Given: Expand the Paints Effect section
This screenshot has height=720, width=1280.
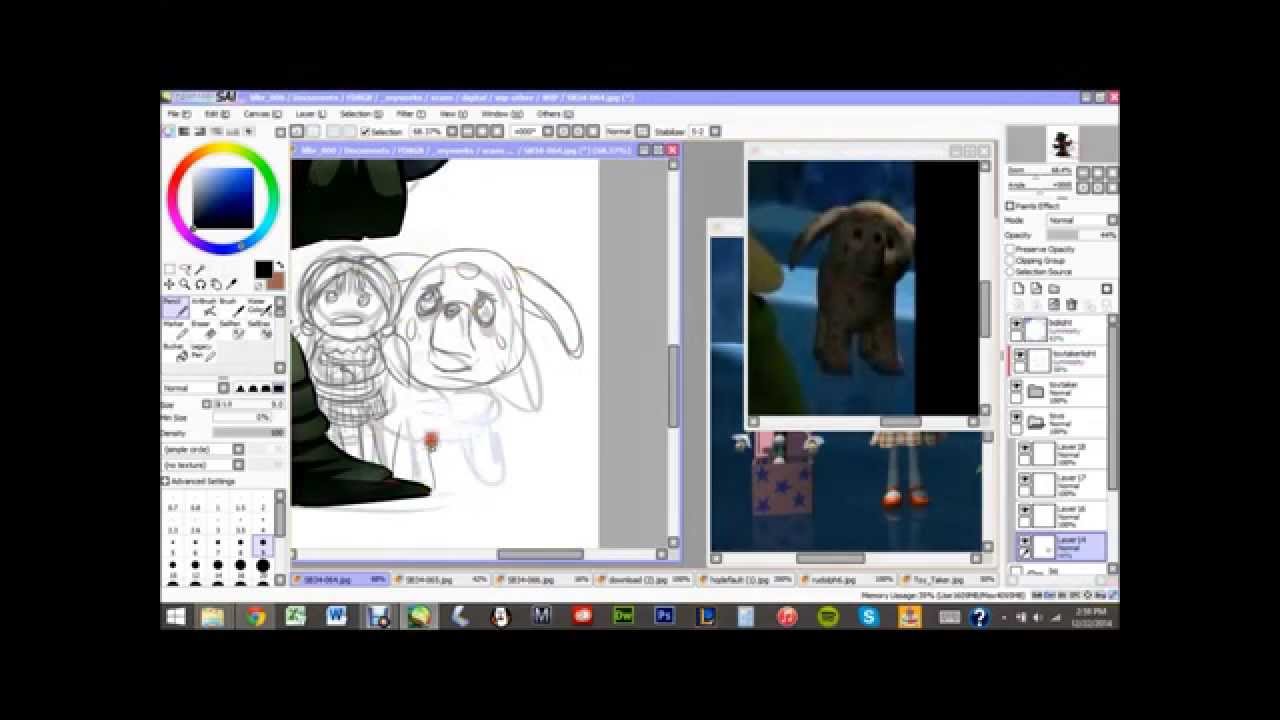Looking at the screenshot, I should pyautogui.click(x=1010, y=206).
